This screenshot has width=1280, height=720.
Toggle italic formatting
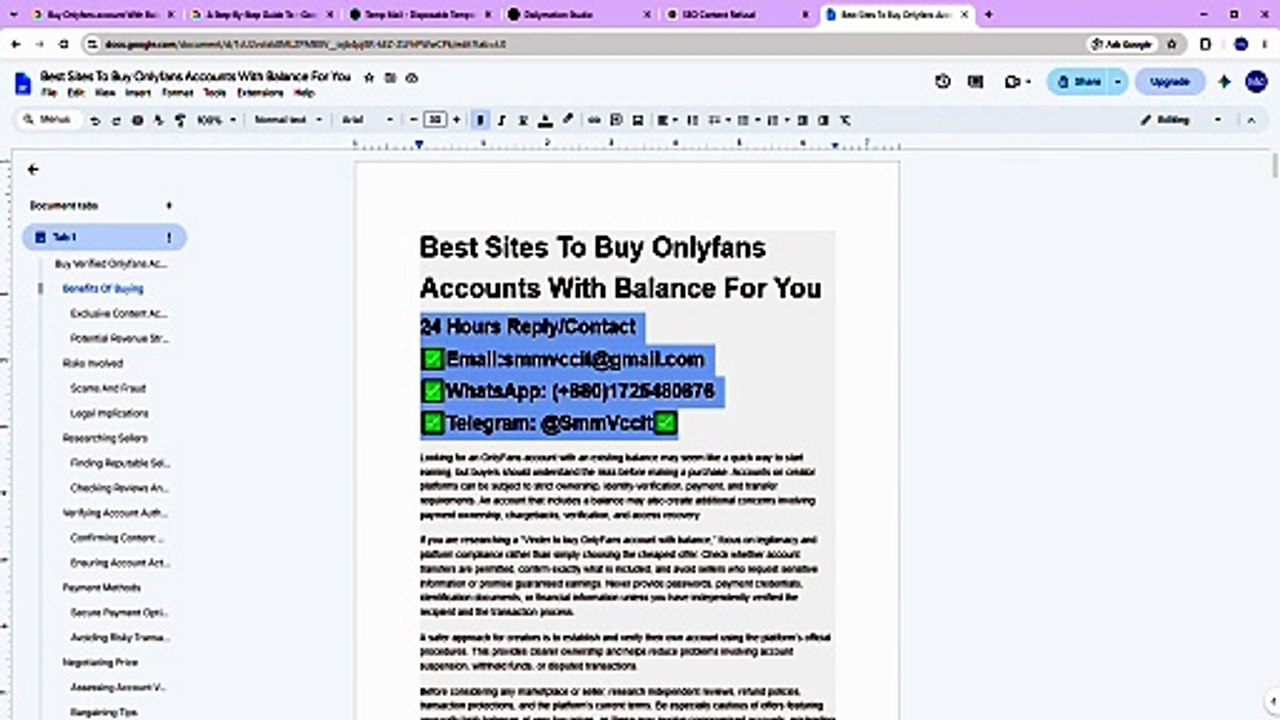click(502, 120)
